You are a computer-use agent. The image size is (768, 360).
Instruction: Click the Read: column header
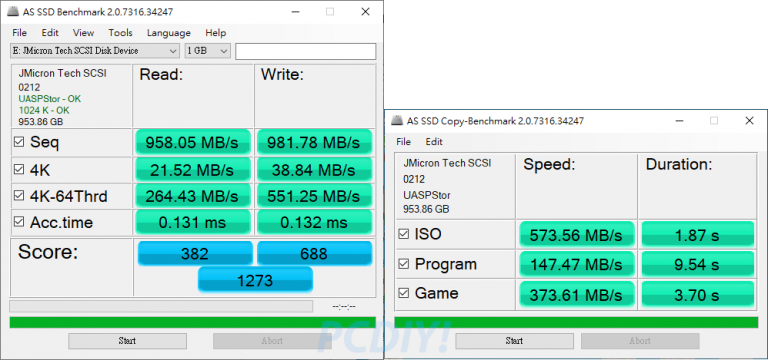coord(161,75)
